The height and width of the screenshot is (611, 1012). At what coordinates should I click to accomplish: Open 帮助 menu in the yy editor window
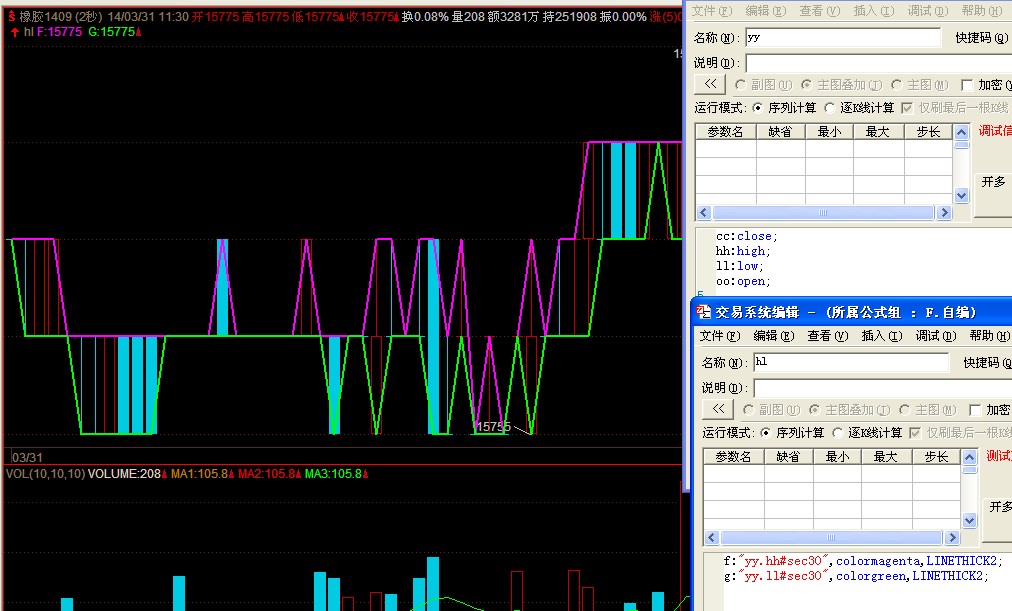point(982,11)
